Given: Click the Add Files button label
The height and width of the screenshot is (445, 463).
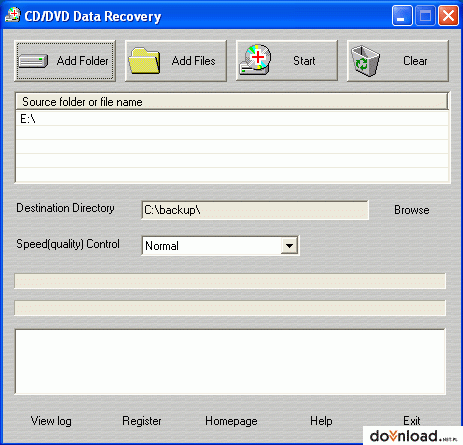Looking at the screenshot, I should tap(193, 61).
